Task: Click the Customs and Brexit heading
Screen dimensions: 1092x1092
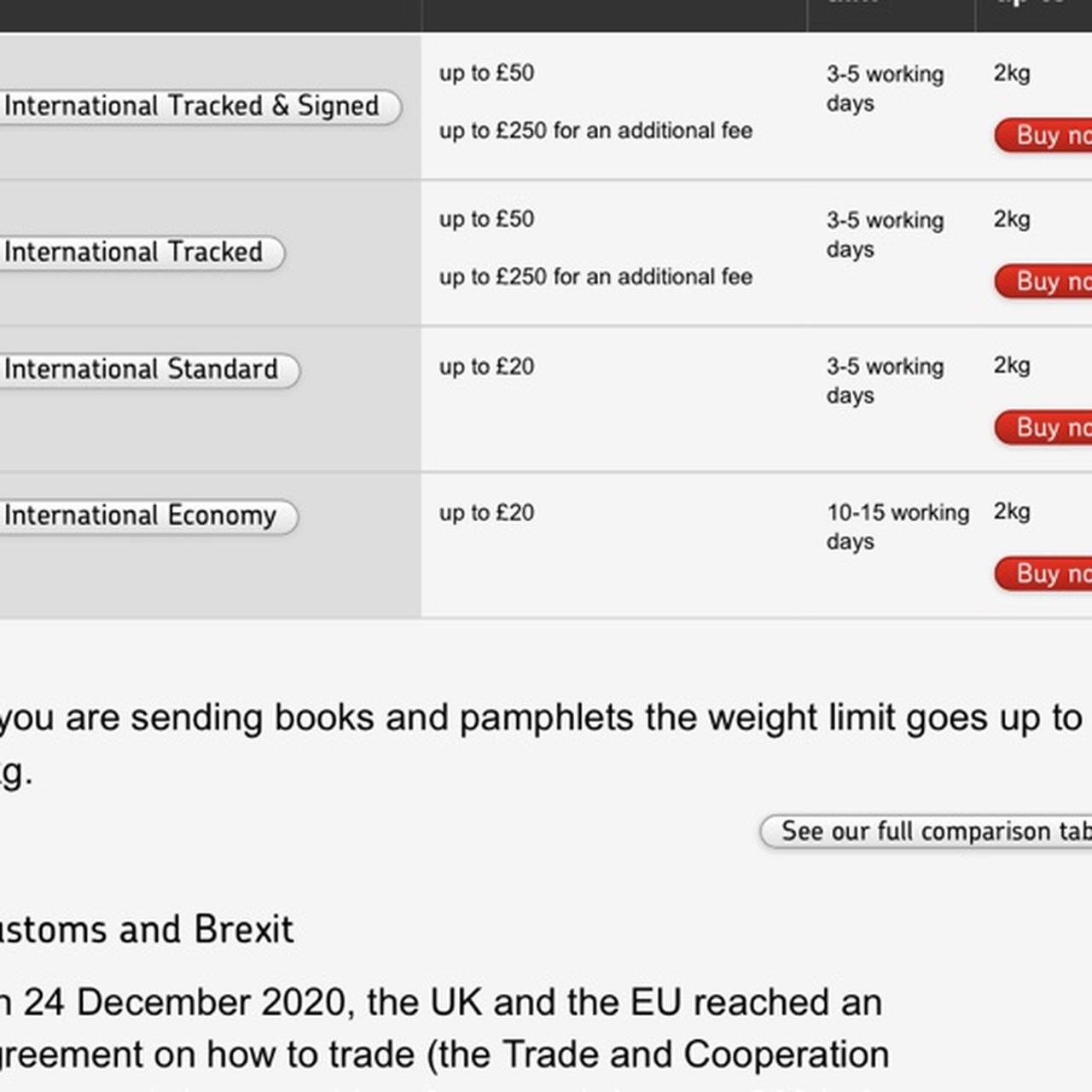Action: point(147,929)
